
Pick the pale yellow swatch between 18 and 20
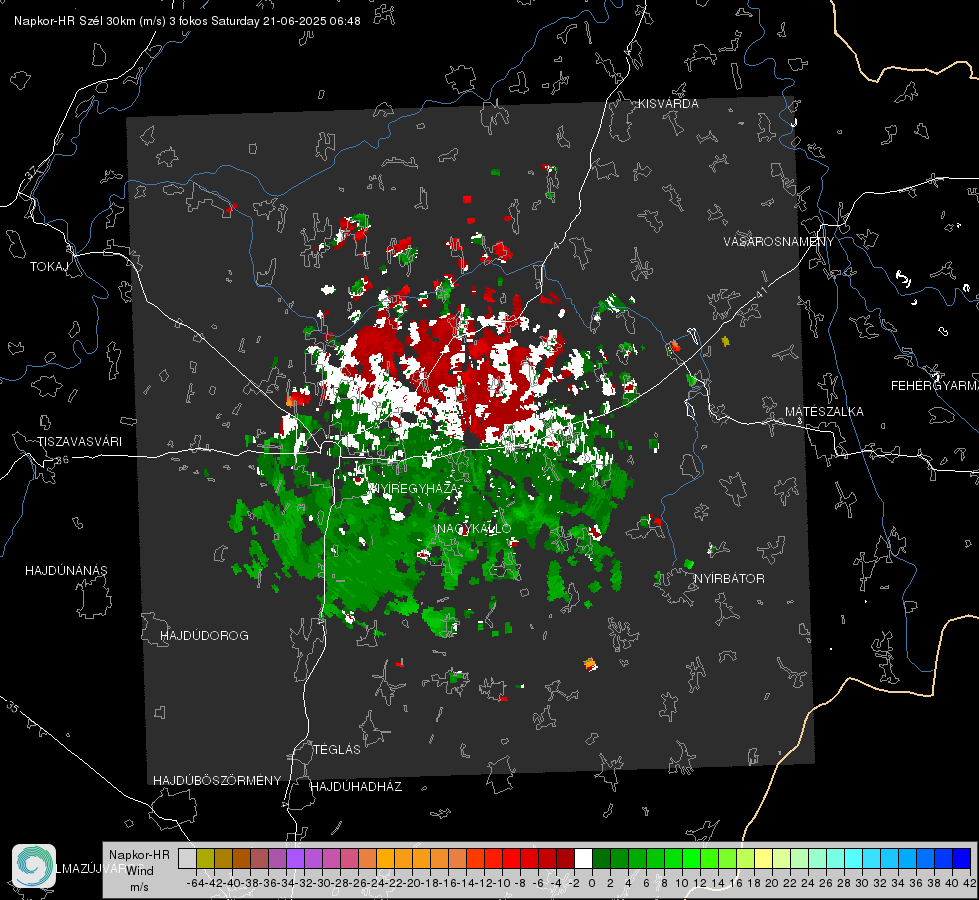click(x=763, y=859)
